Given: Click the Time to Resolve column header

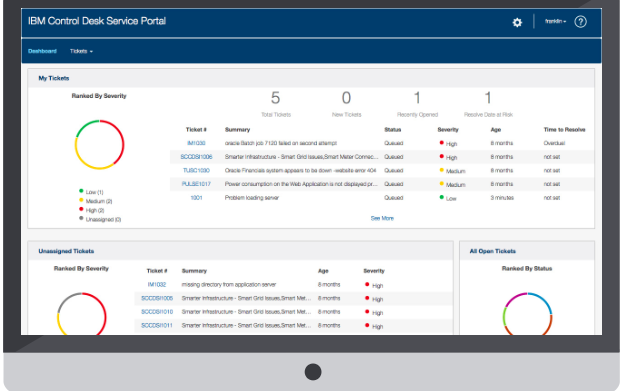Looking at the screenshot, I should 564,129.
